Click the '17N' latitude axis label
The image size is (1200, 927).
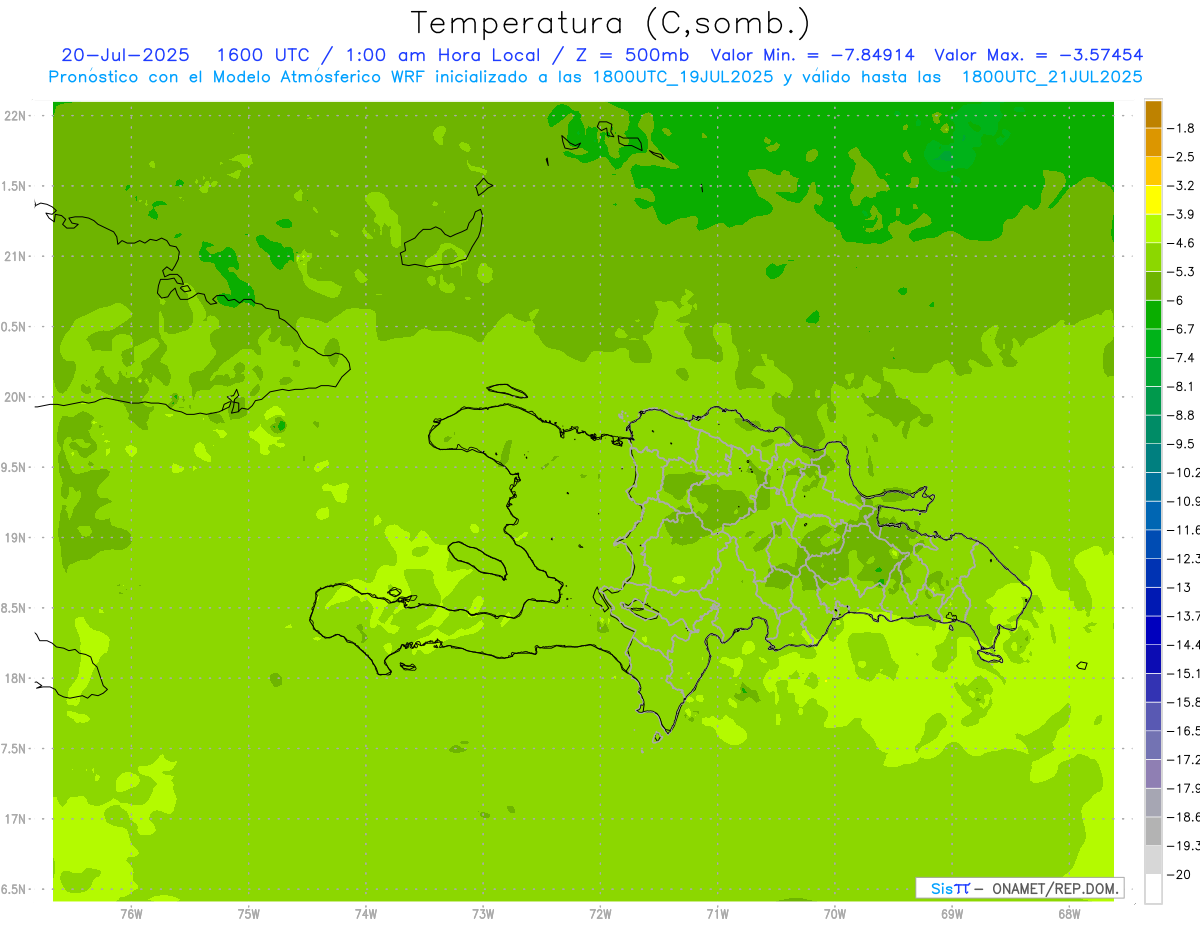click(17, 819)
